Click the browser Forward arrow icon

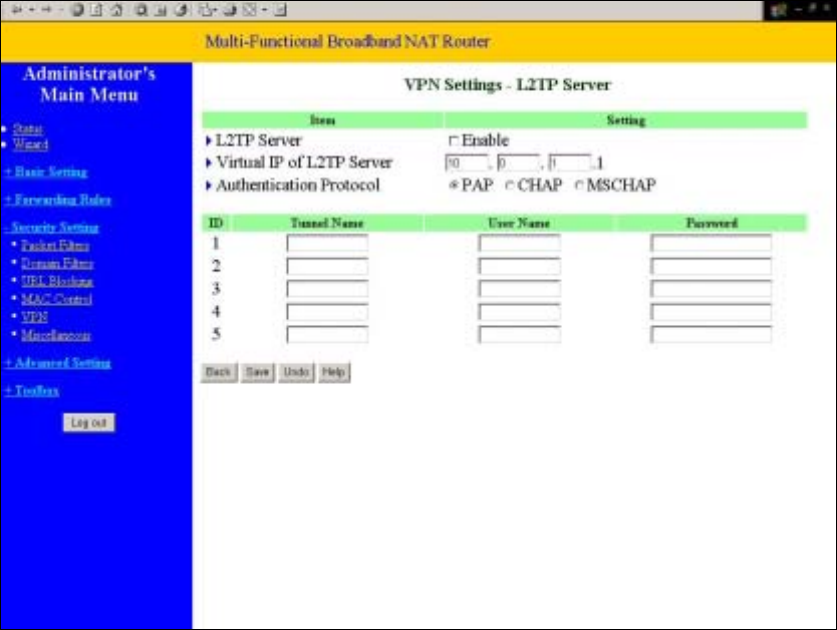47,9
